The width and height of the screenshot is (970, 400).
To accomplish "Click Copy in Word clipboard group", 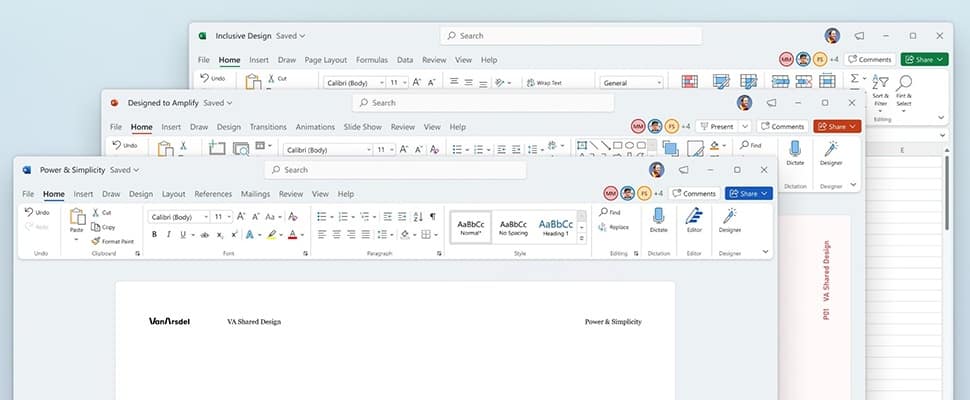I will click(x=103, y=227).
